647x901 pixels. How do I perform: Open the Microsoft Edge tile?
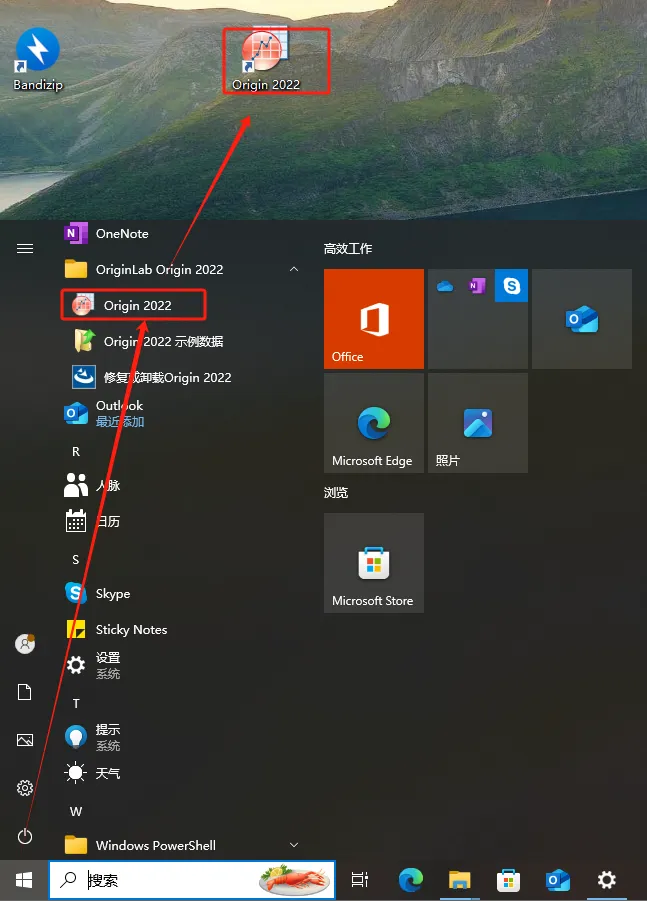374,423
